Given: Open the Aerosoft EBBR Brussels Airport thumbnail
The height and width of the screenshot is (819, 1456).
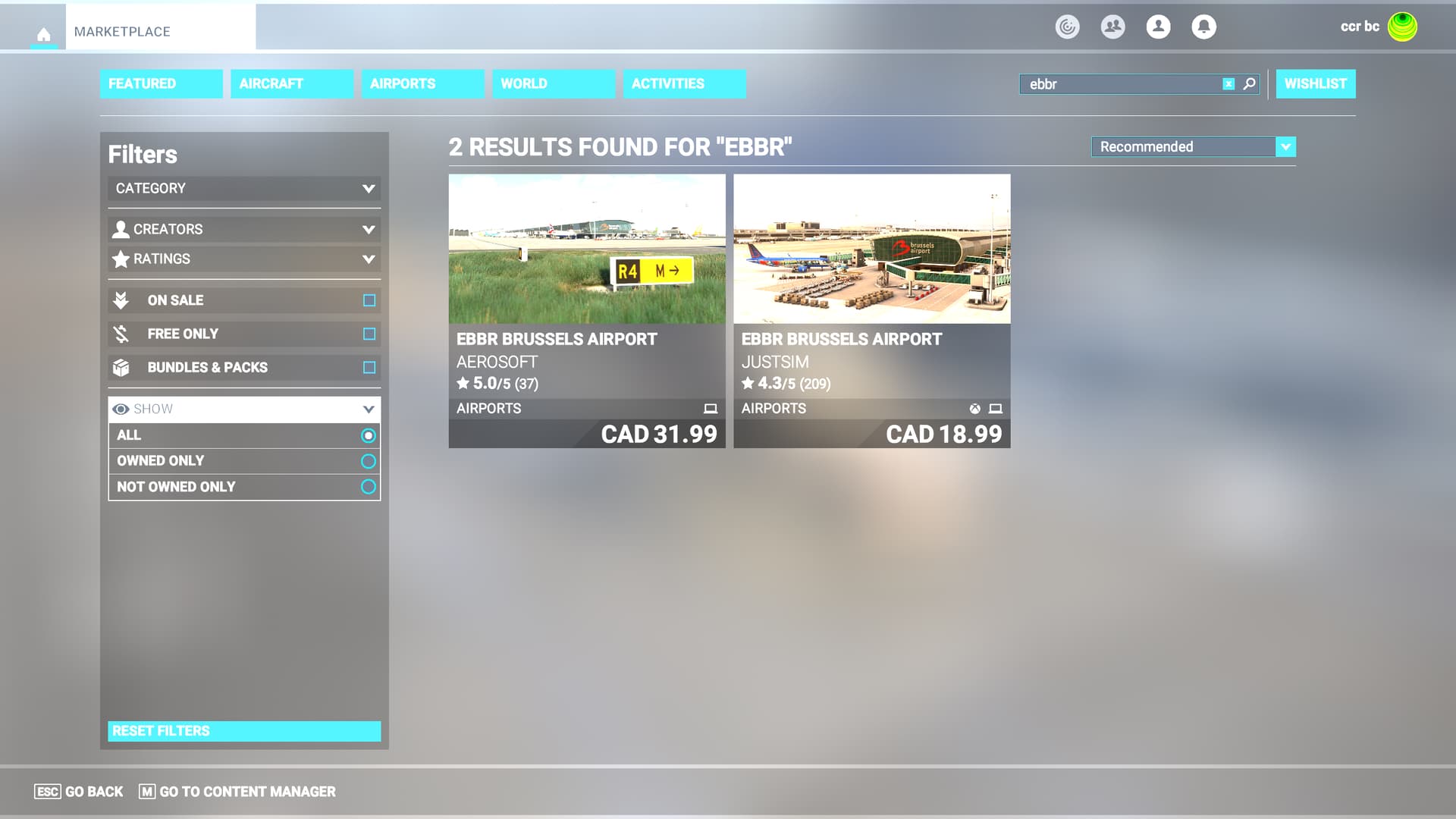Looking at the screenshot, I should click(x=586, y=249).
